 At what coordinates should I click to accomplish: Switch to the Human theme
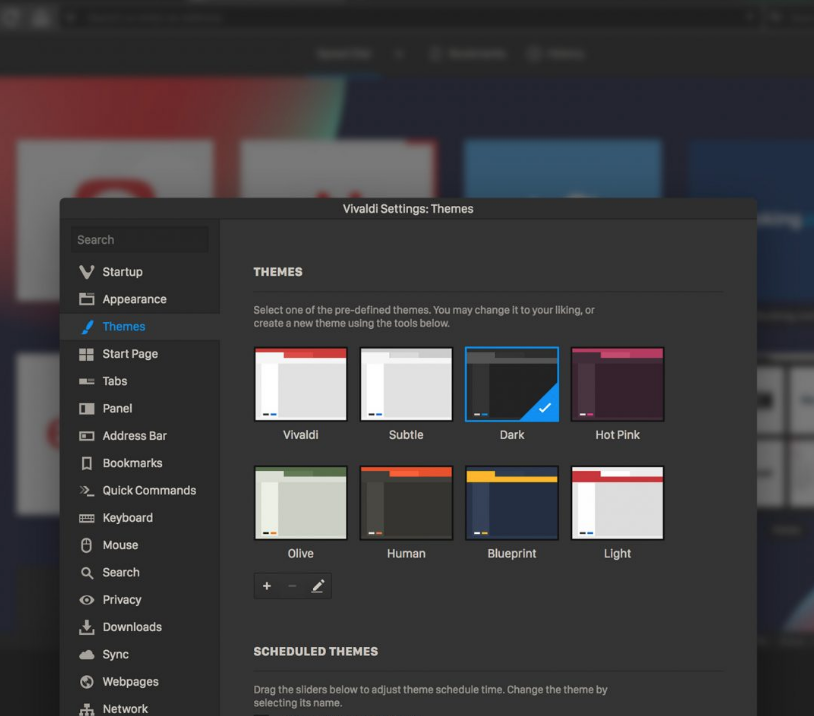click(x=406, y=503)
